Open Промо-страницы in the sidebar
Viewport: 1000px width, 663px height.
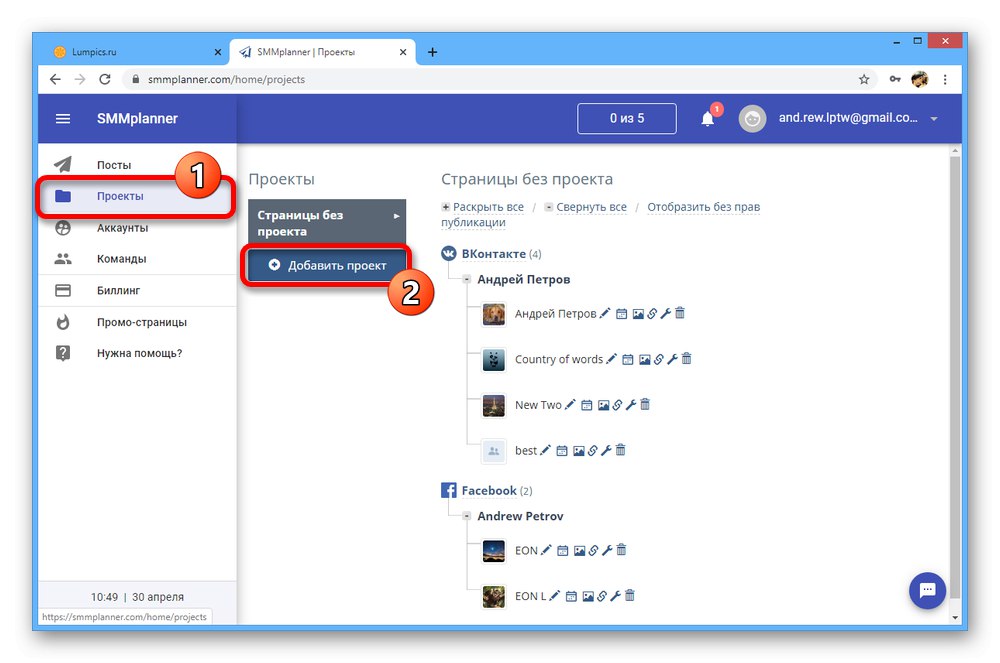[x=137, y=322]
